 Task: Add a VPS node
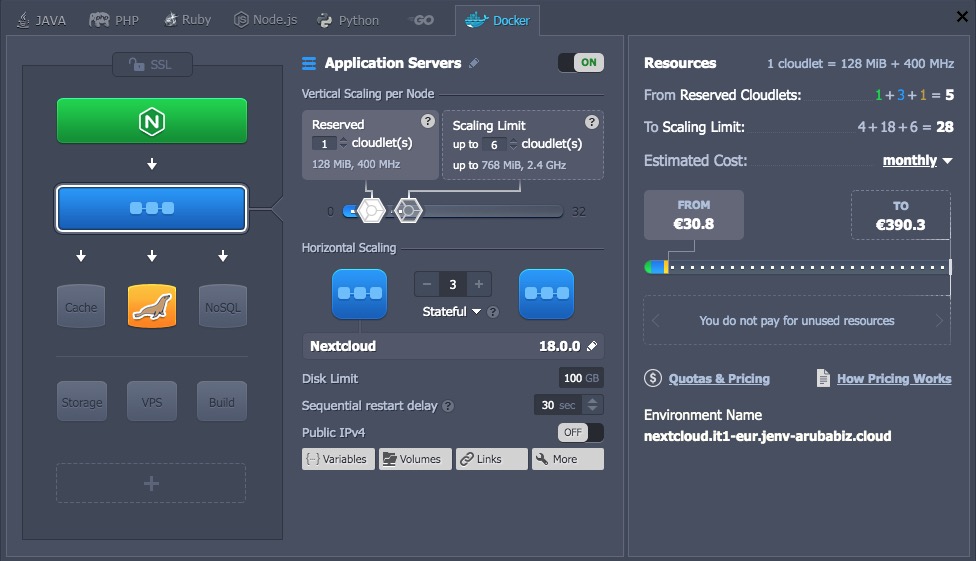coord(152,401)
